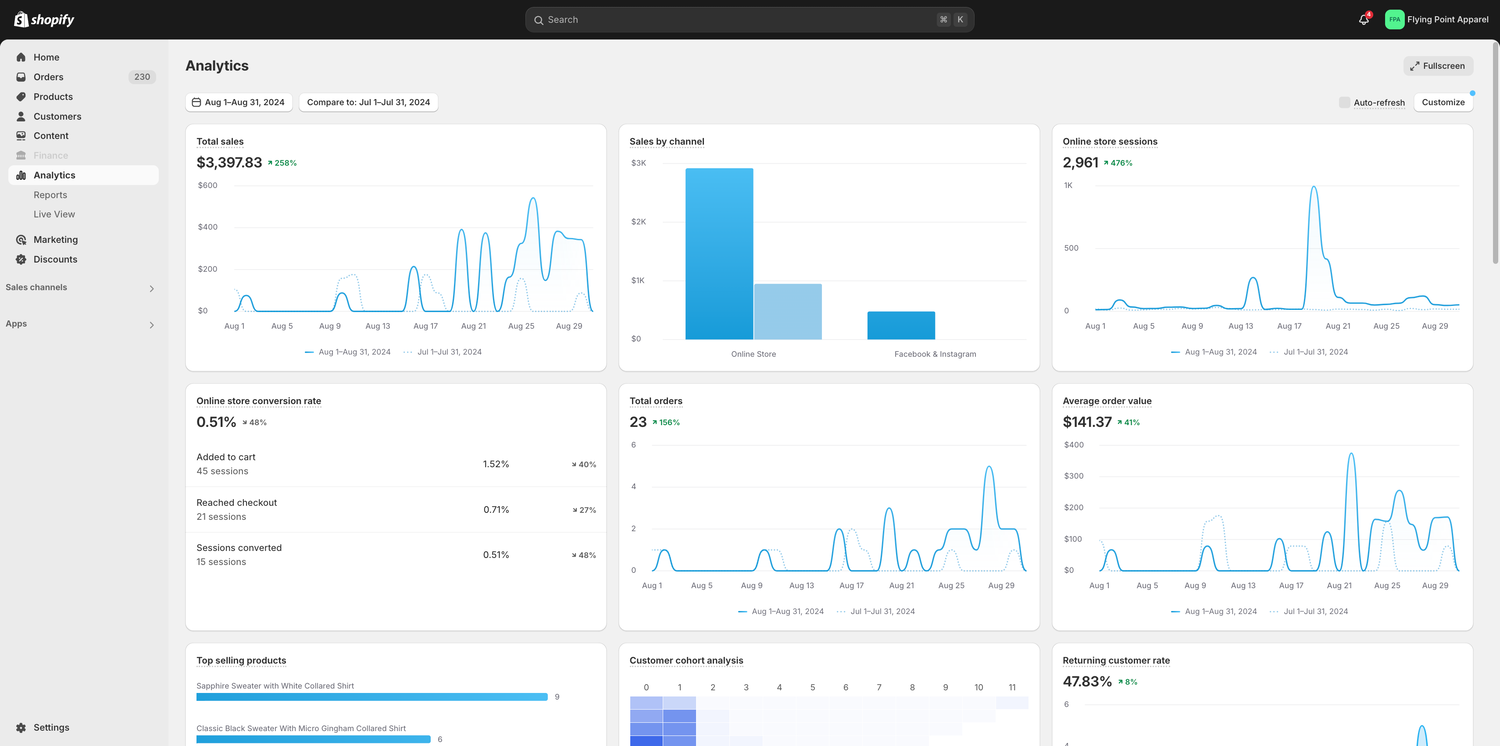Open the Average order value title
This screenshot has height=746, width=1500.
1107,401
